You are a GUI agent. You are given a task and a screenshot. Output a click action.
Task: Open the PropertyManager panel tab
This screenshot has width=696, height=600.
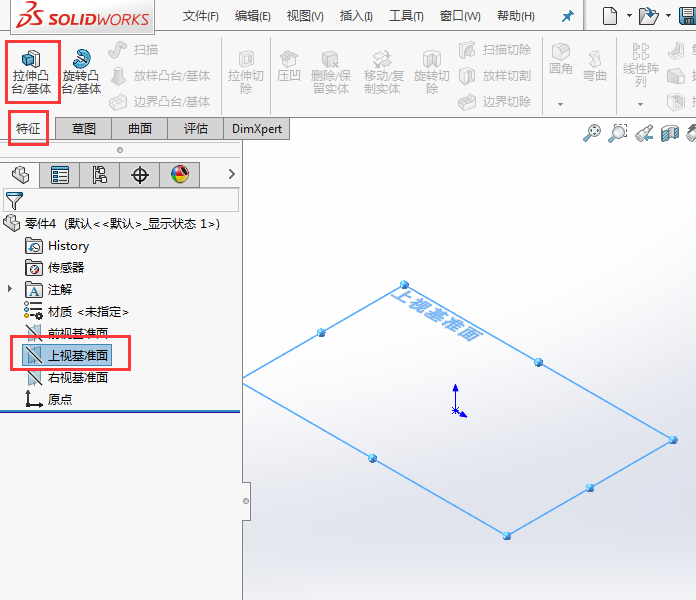coord(60,175)
